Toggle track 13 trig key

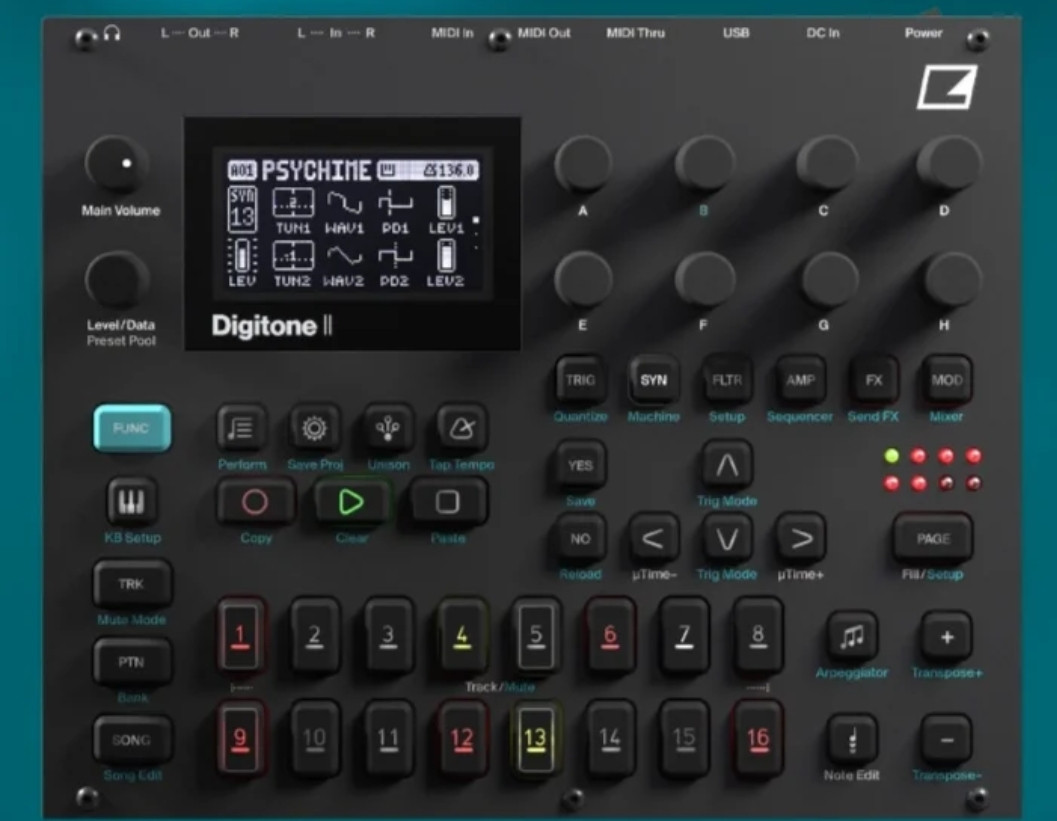535,738
